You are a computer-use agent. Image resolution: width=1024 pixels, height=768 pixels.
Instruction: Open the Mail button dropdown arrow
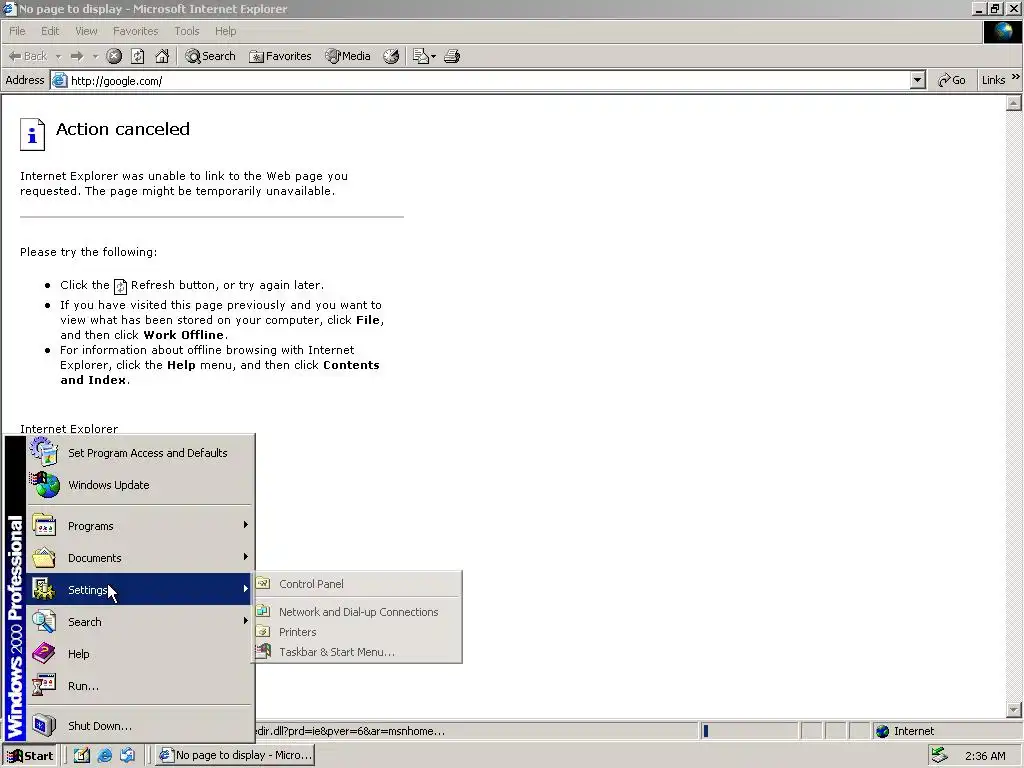433,57
